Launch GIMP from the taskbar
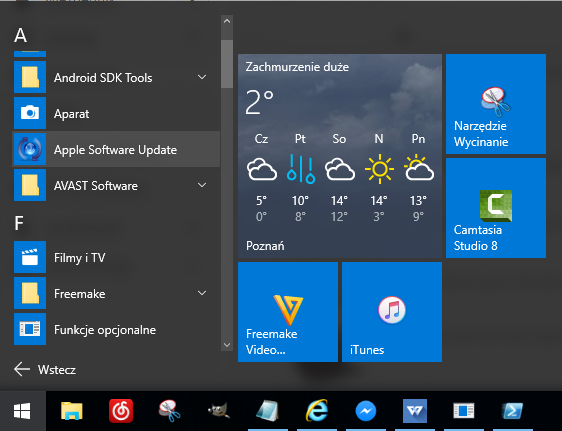Image resolution: width=562 pixels, height=431 pixels. [x=219, y=411]
